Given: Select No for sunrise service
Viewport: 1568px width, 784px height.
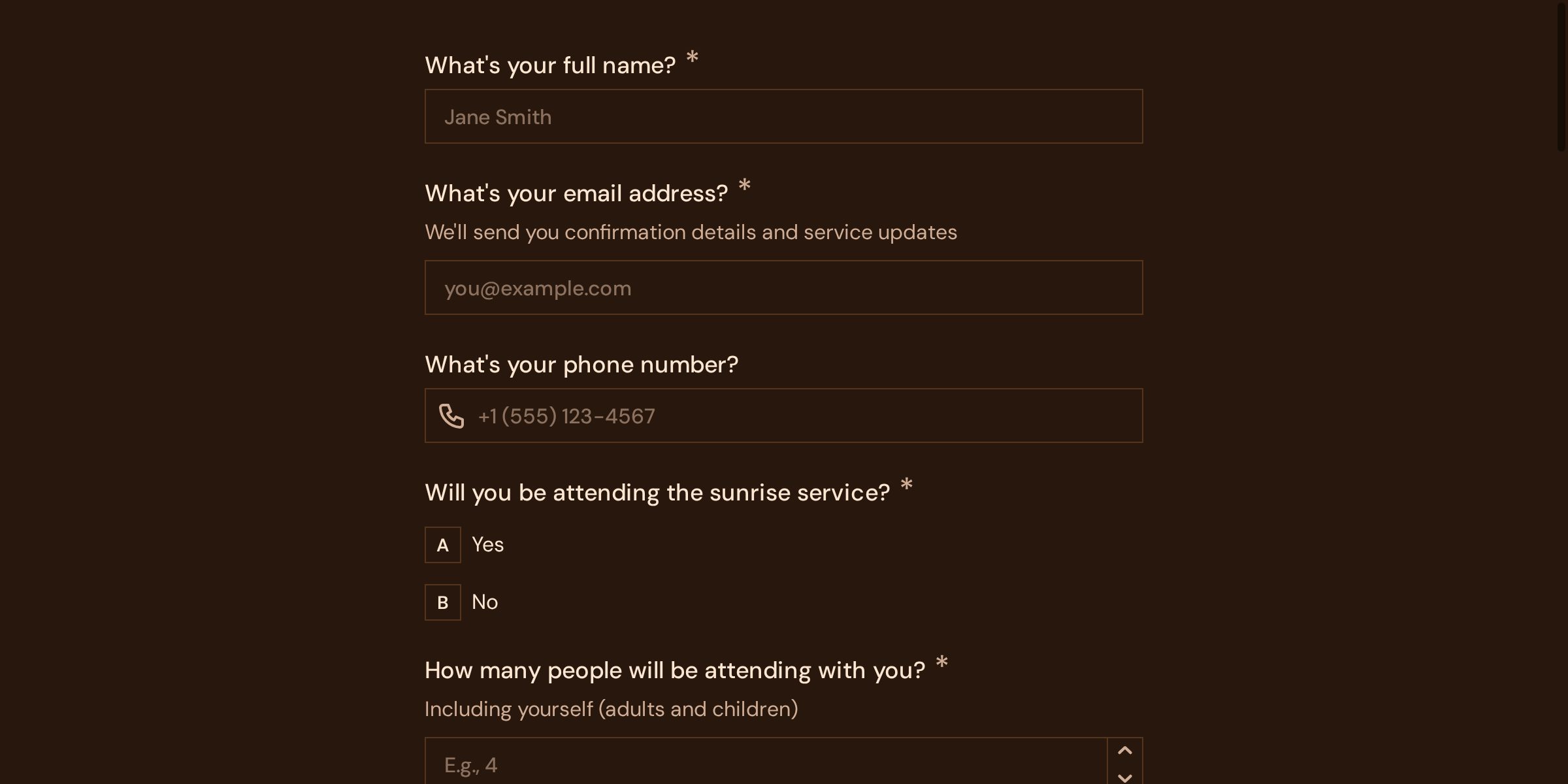Looking at the screenshot, I should [485, 602].
